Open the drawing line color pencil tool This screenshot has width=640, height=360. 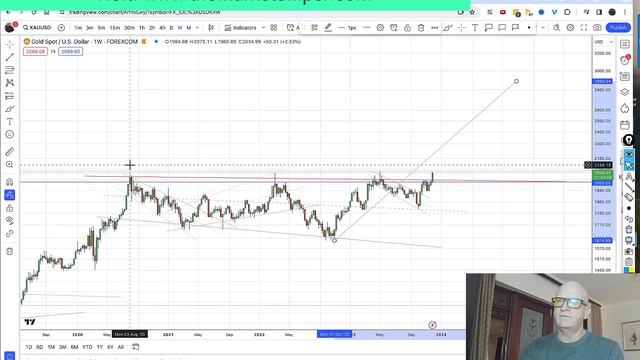(x=328, y=28)
